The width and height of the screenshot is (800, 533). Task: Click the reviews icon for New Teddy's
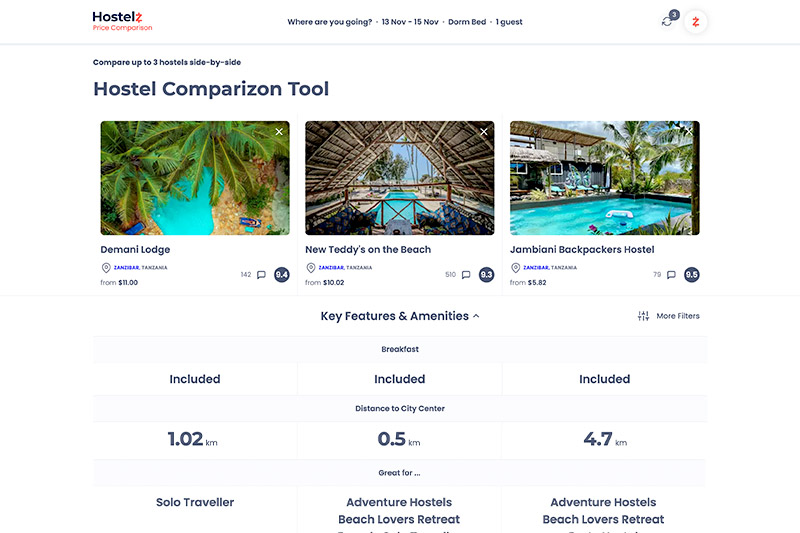(x=466, y=275)
